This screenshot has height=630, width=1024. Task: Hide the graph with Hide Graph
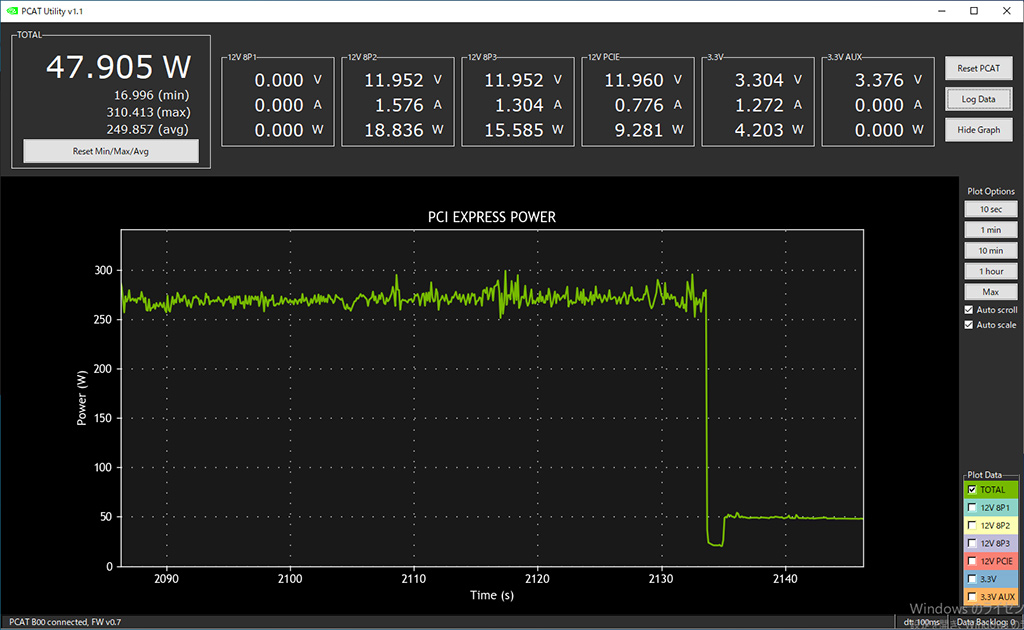click(x=979, y=130)
